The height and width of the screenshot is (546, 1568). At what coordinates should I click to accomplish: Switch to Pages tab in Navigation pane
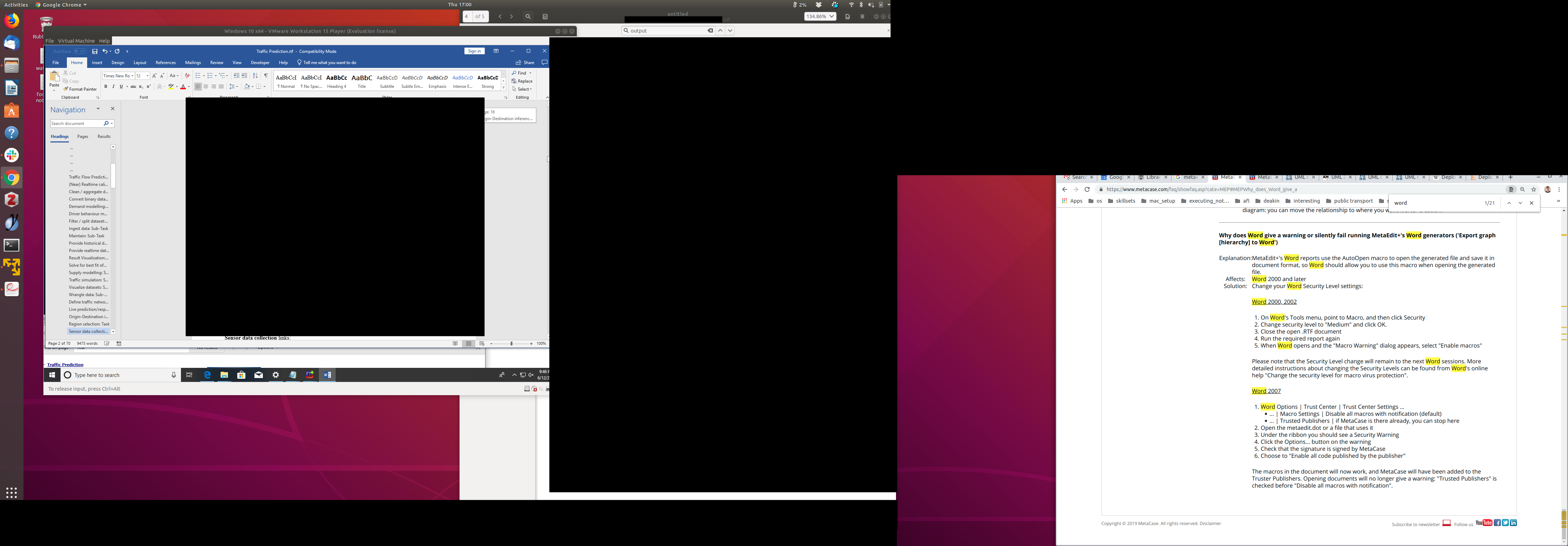[83, 136]
